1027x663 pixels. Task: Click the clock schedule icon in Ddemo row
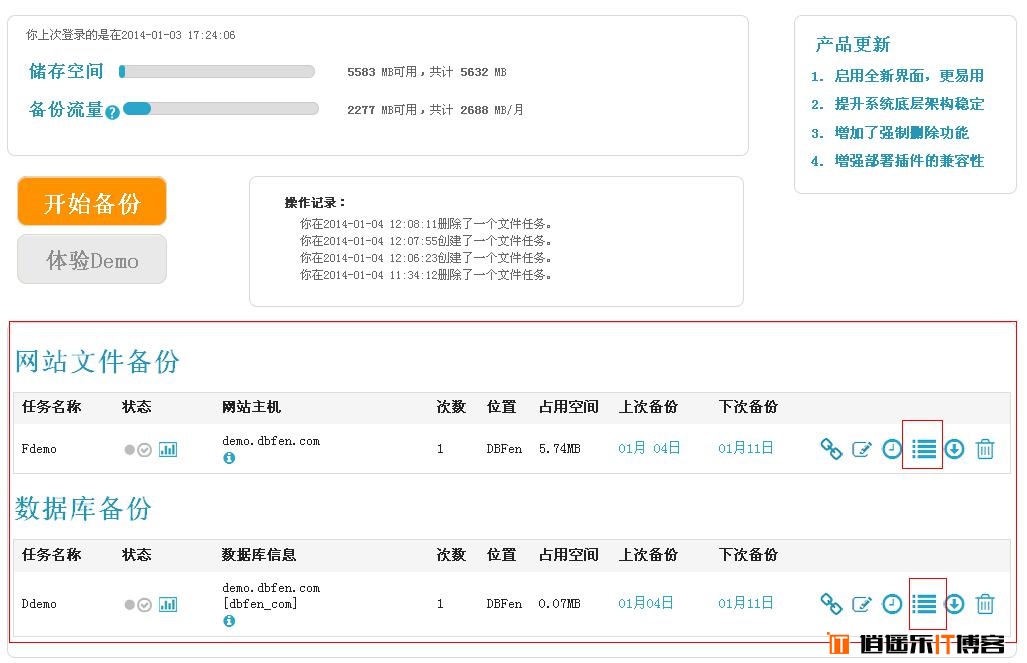click(892, 603)
